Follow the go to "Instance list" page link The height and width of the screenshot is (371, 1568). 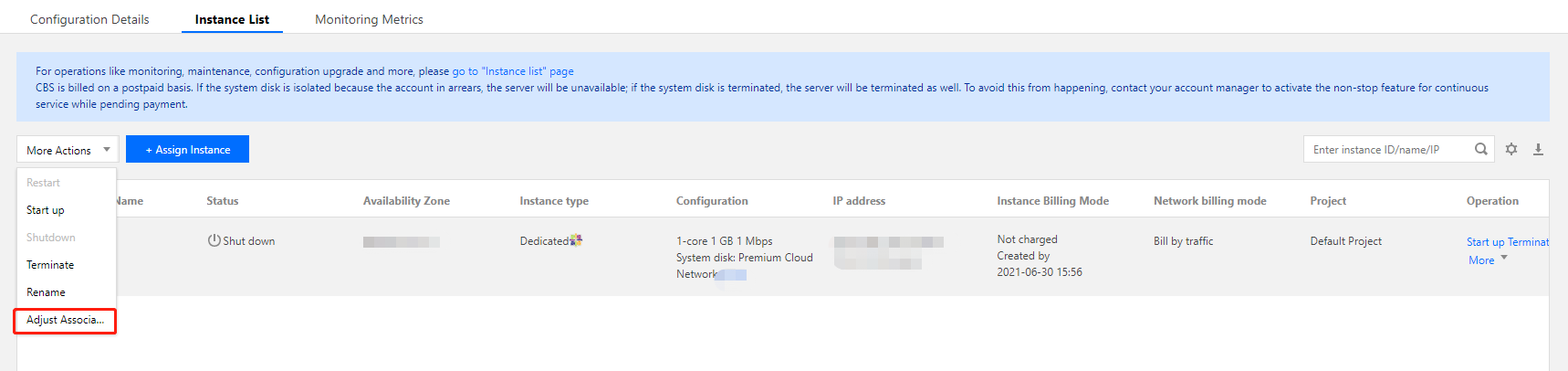513,71
